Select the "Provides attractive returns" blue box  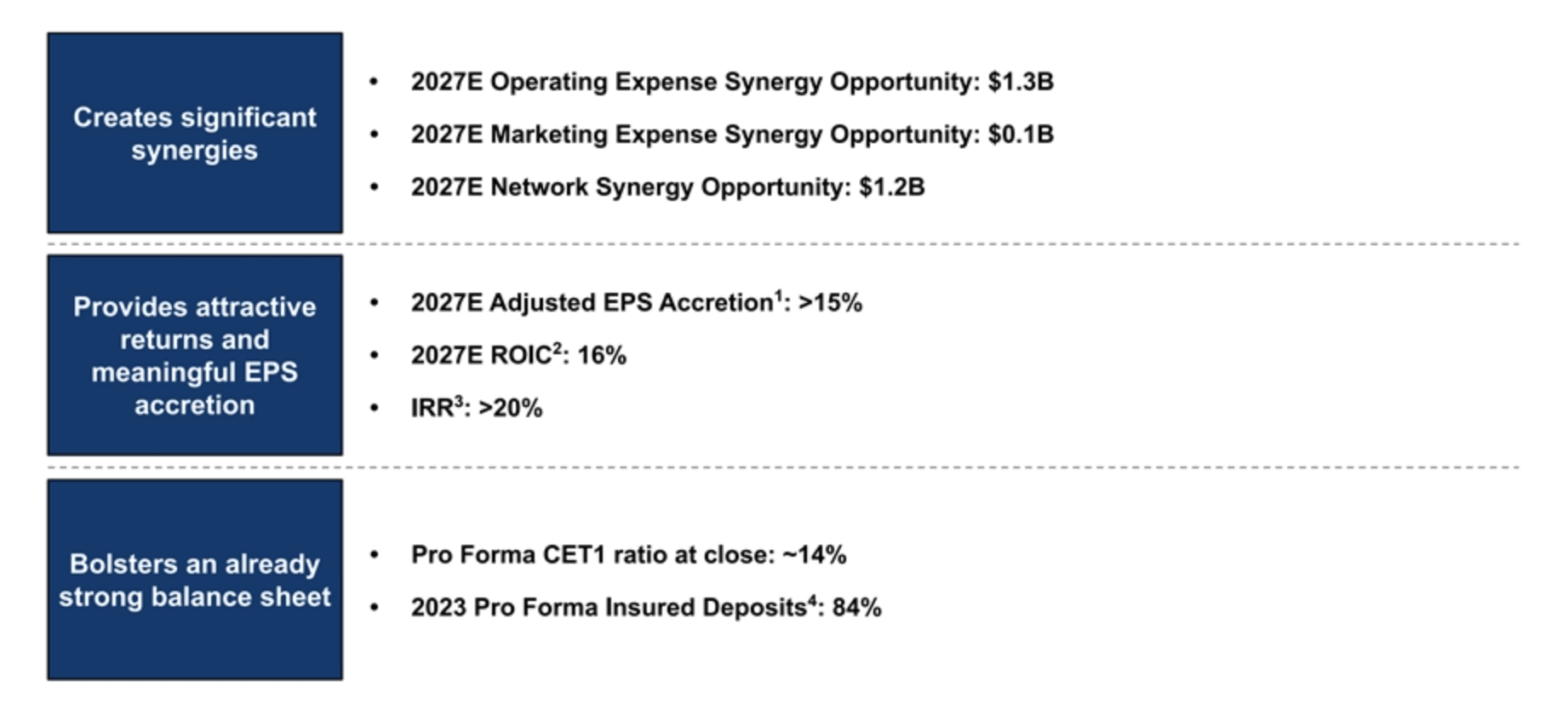point(195,355)
